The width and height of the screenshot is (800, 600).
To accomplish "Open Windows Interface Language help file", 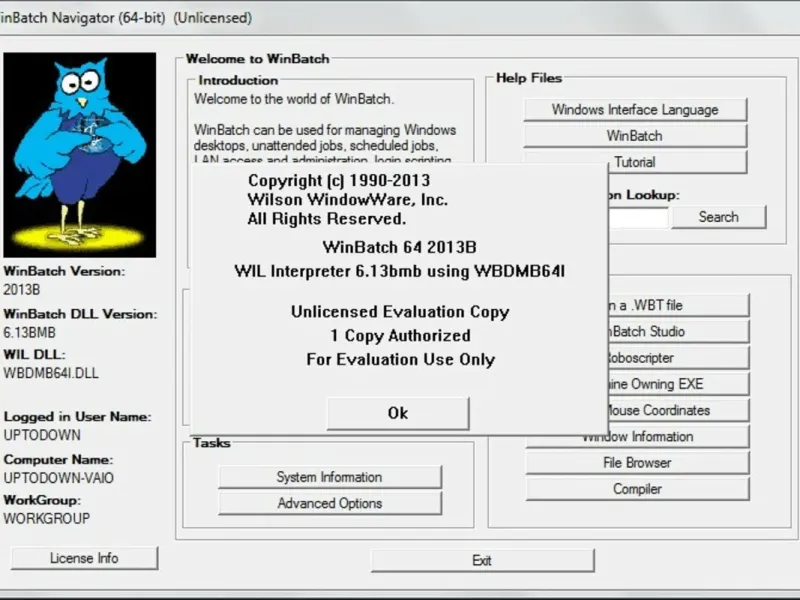I will click(635, 110).
